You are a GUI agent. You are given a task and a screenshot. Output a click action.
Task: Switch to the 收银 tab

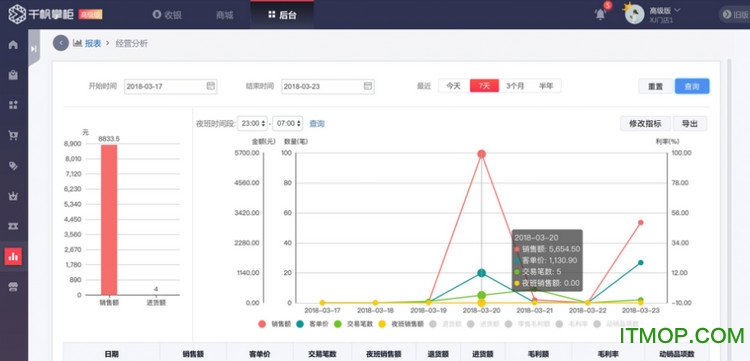point(167,15)
